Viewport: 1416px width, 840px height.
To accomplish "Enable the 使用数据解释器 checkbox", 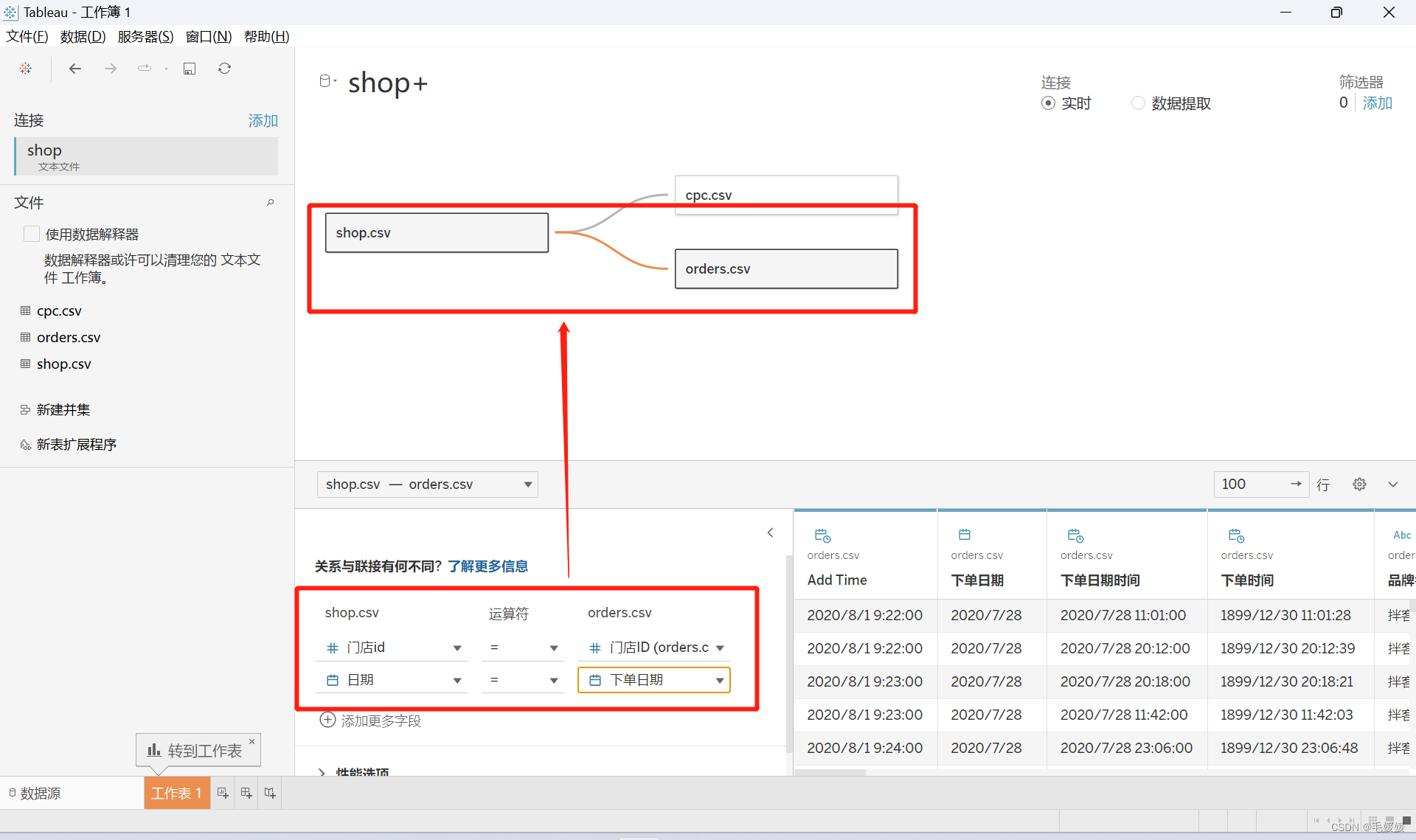I will pyautogui.click(x=32, y=234).
